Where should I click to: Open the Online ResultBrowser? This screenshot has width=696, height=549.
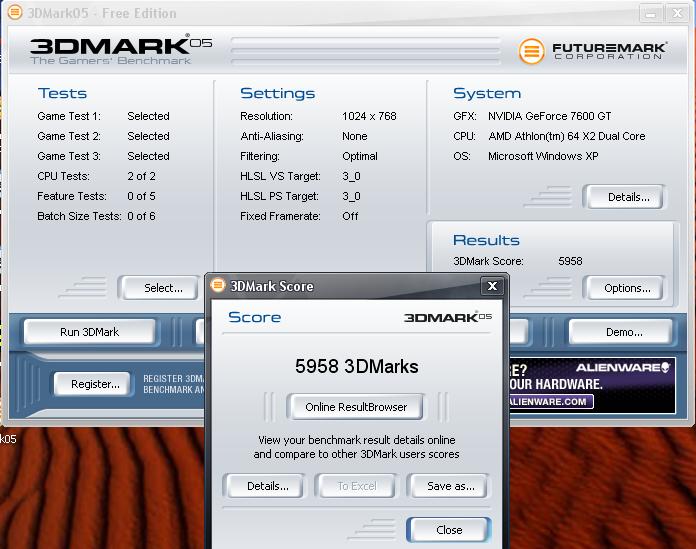356,407
